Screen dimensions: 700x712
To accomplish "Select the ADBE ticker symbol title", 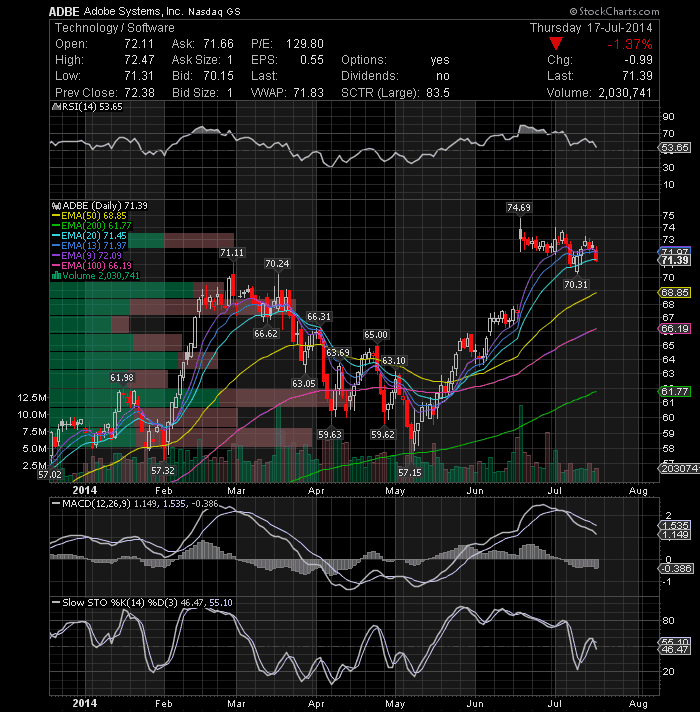I will coord(64,11).
